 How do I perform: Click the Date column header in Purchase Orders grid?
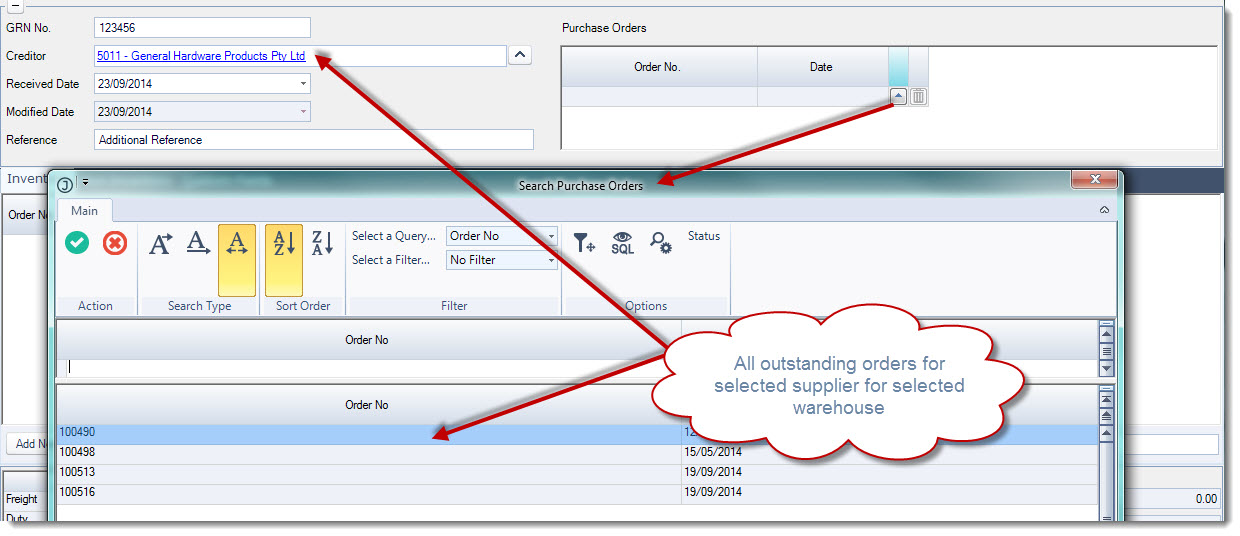821,67
